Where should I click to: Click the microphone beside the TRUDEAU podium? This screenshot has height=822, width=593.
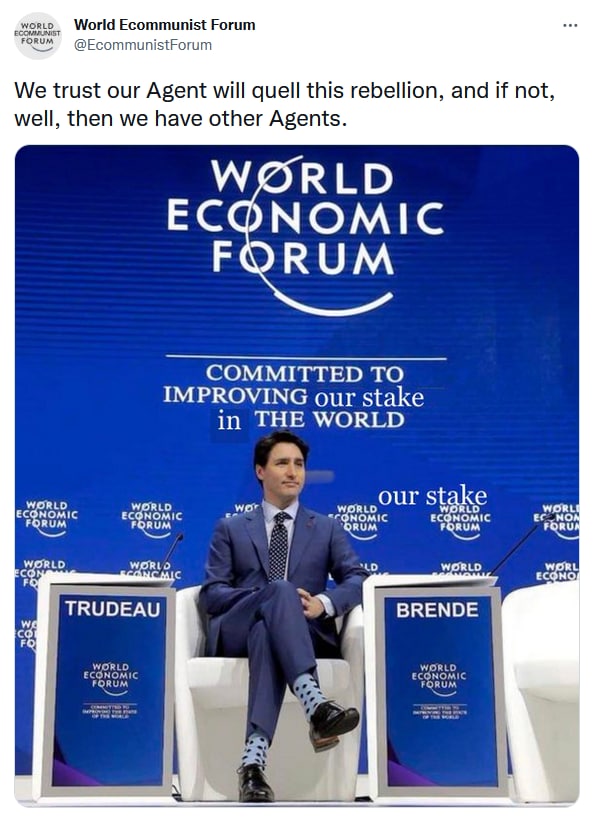coord(171,554)
